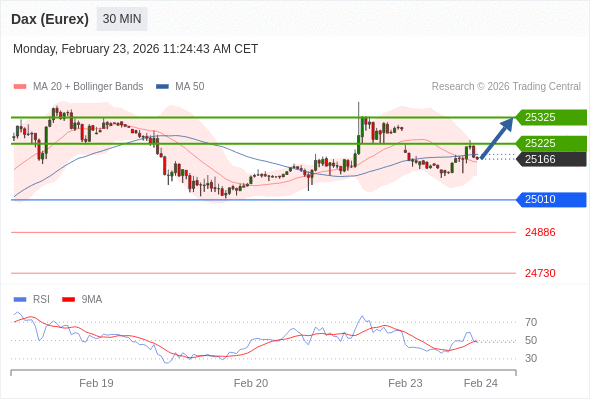590x400 pixels.
Task: Click the RSI 30 level label
Action: tap(531, 358)
